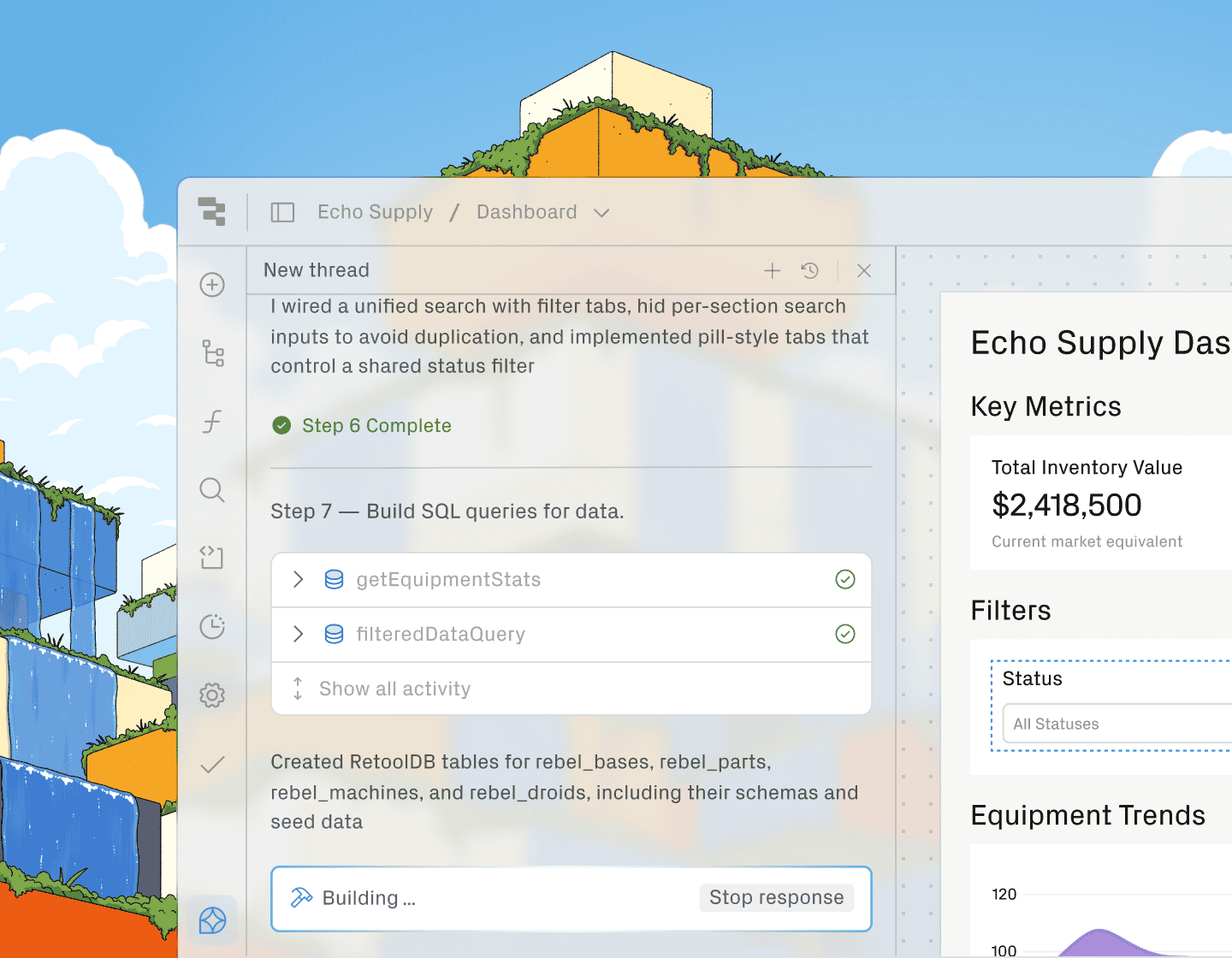1232x958 pixels.
Task: Select the checkmark icon in sidebar
Action: click(211, 764)
